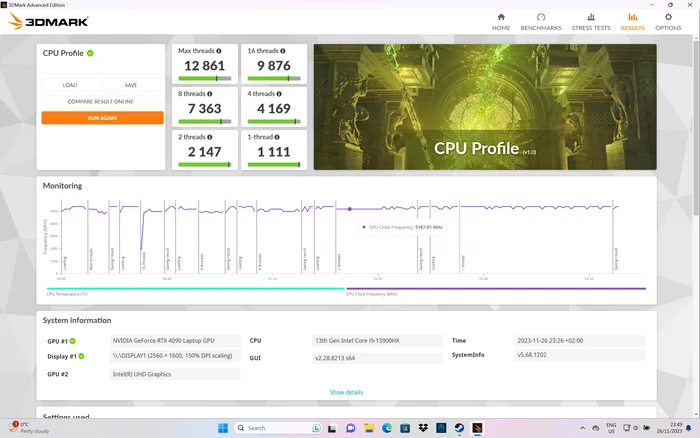
Task: Show info for 8 threads score
Action: (209, 94)
